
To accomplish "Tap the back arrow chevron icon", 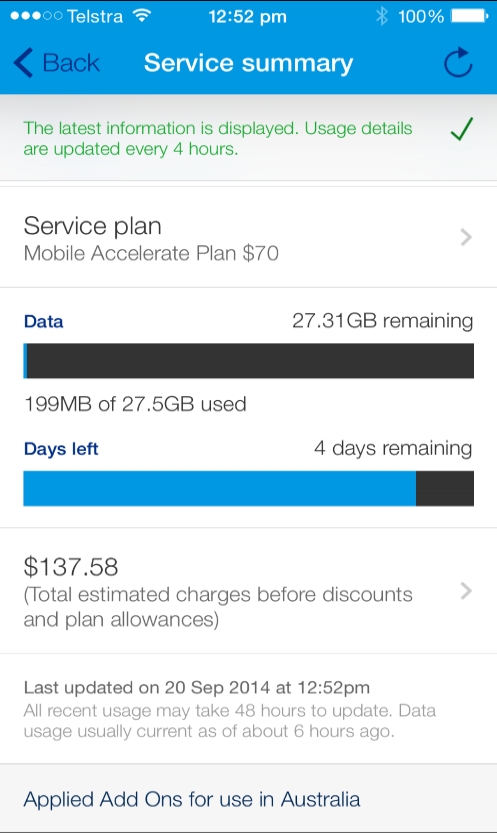I will [x=23, y=63].
